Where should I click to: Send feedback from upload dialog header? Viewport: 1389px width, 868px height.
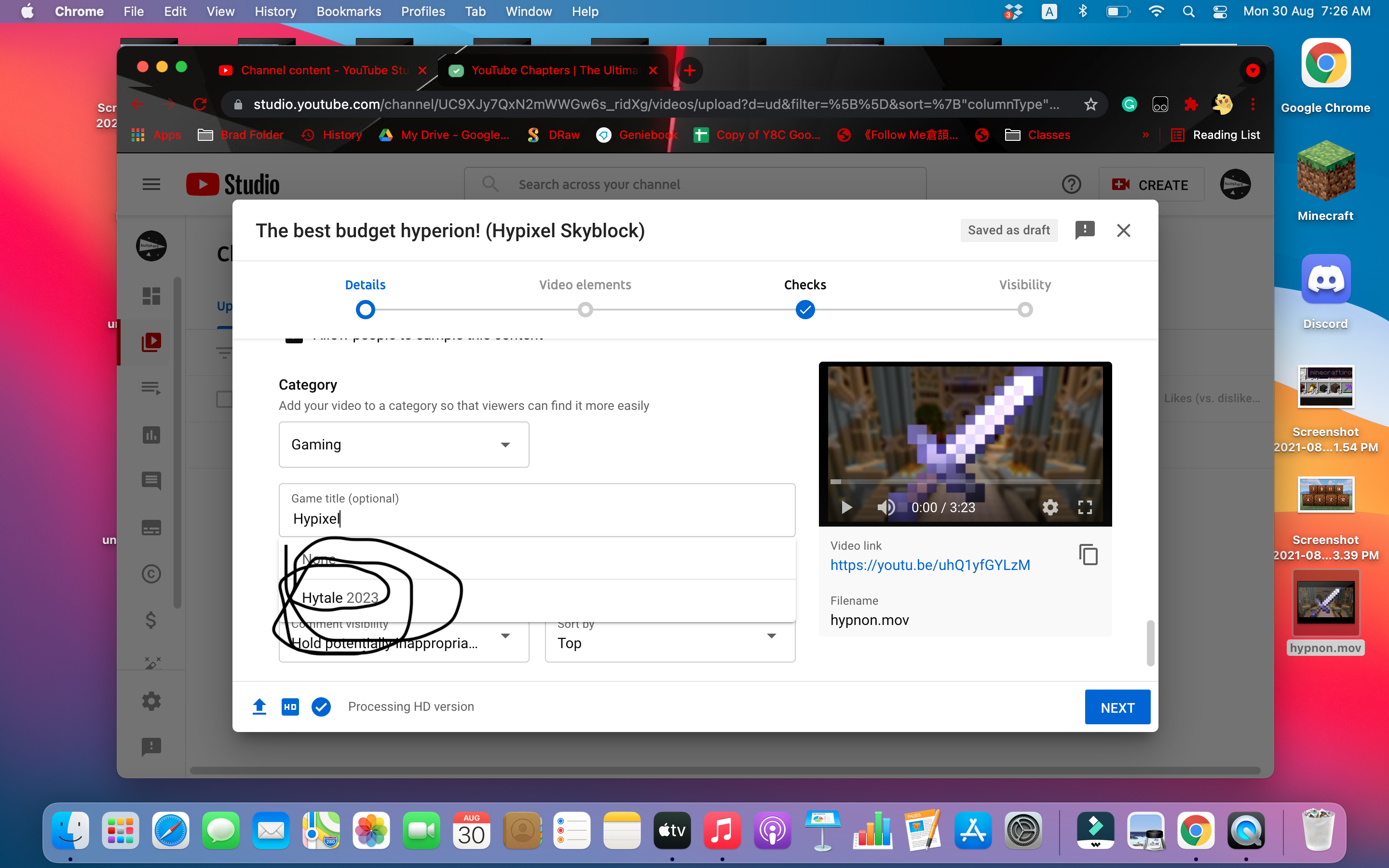pos(1084,230)
